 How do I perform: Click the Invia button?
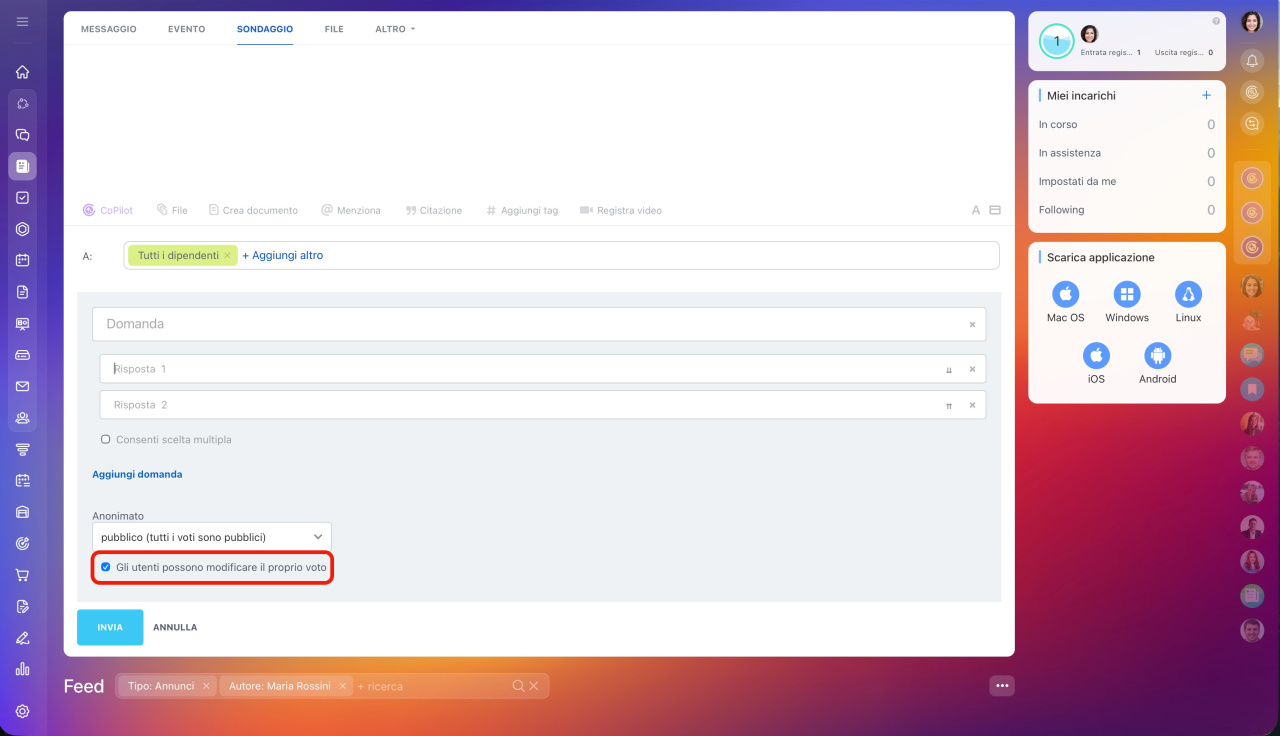(110, 627)
